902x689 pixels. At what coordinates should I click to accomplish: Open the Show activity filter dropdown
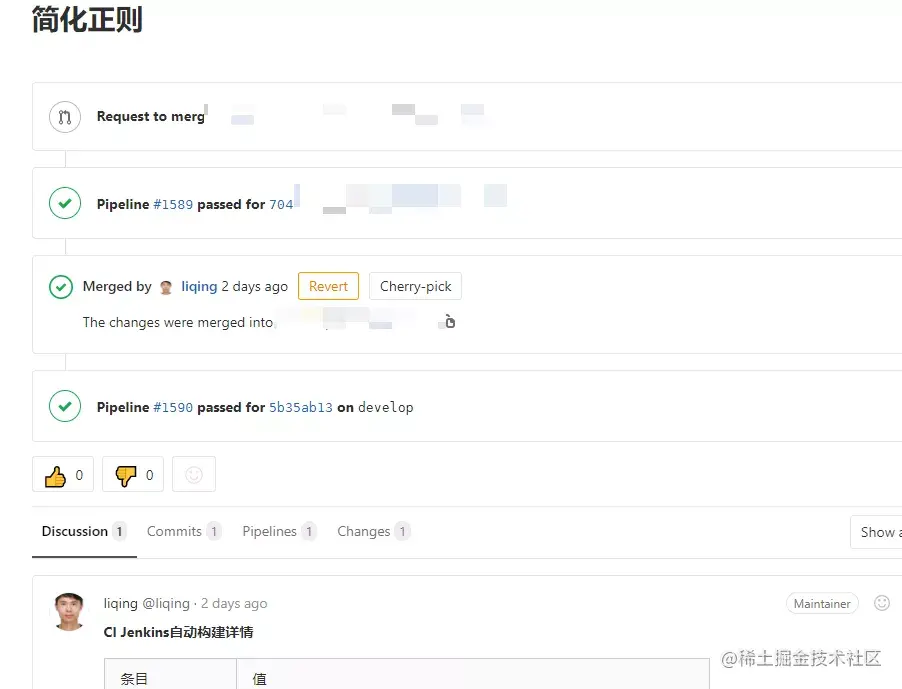coord(877,532)
